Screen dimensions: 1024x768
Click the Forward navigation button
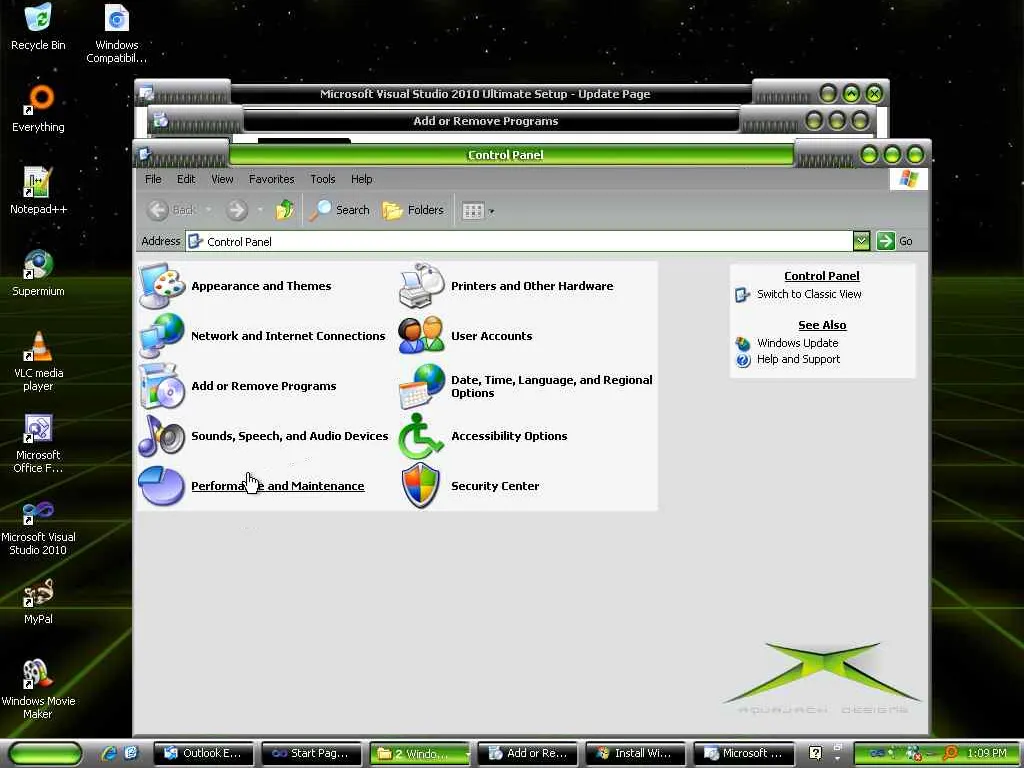click(237, 210)
